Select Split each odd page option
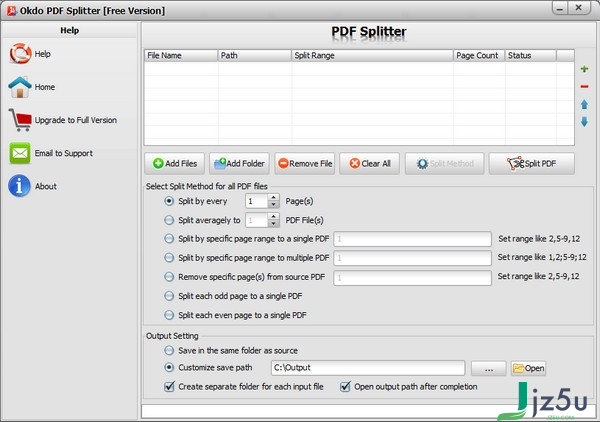 click(x=169, y=296)
